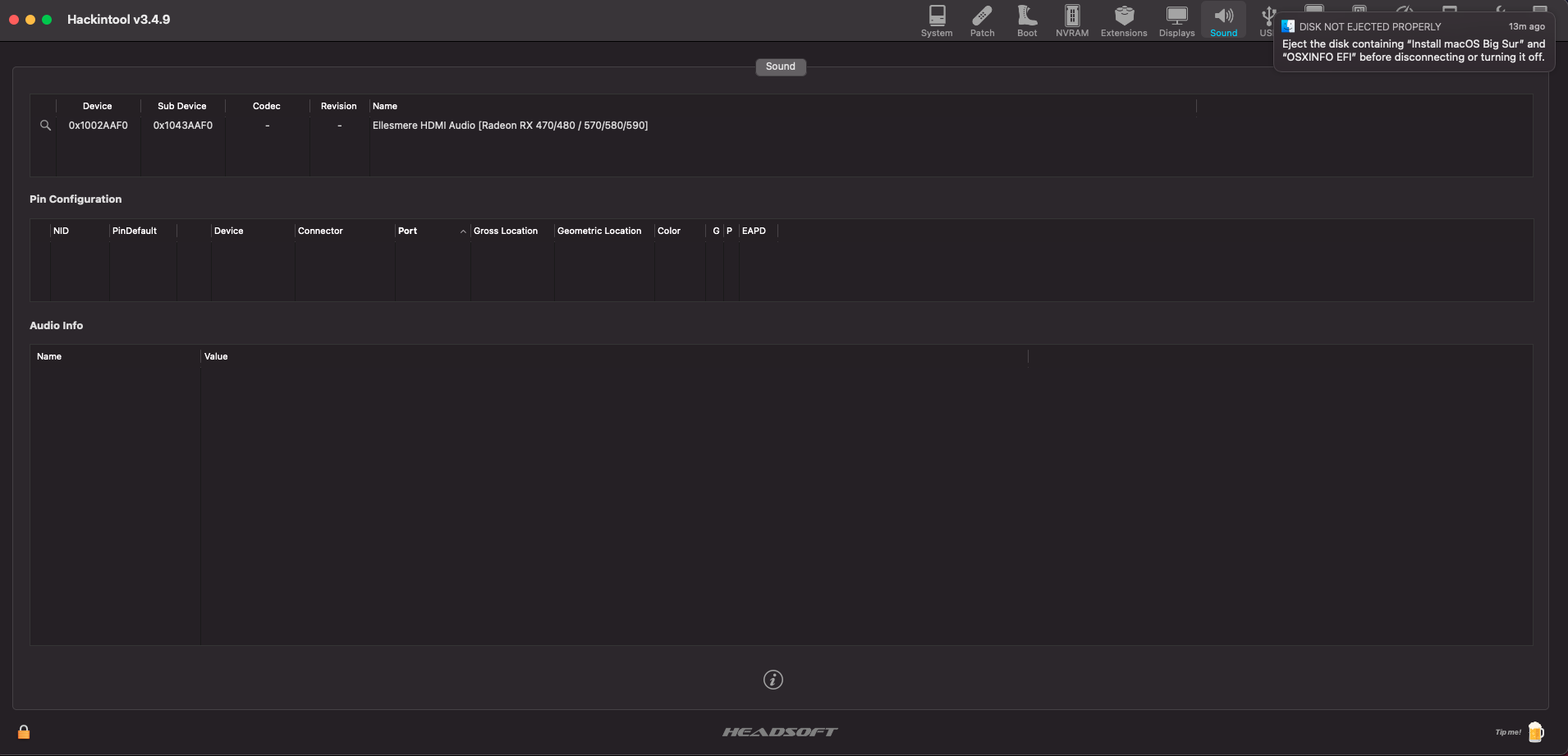Open the System panel in the toolbar

(936, 20)
